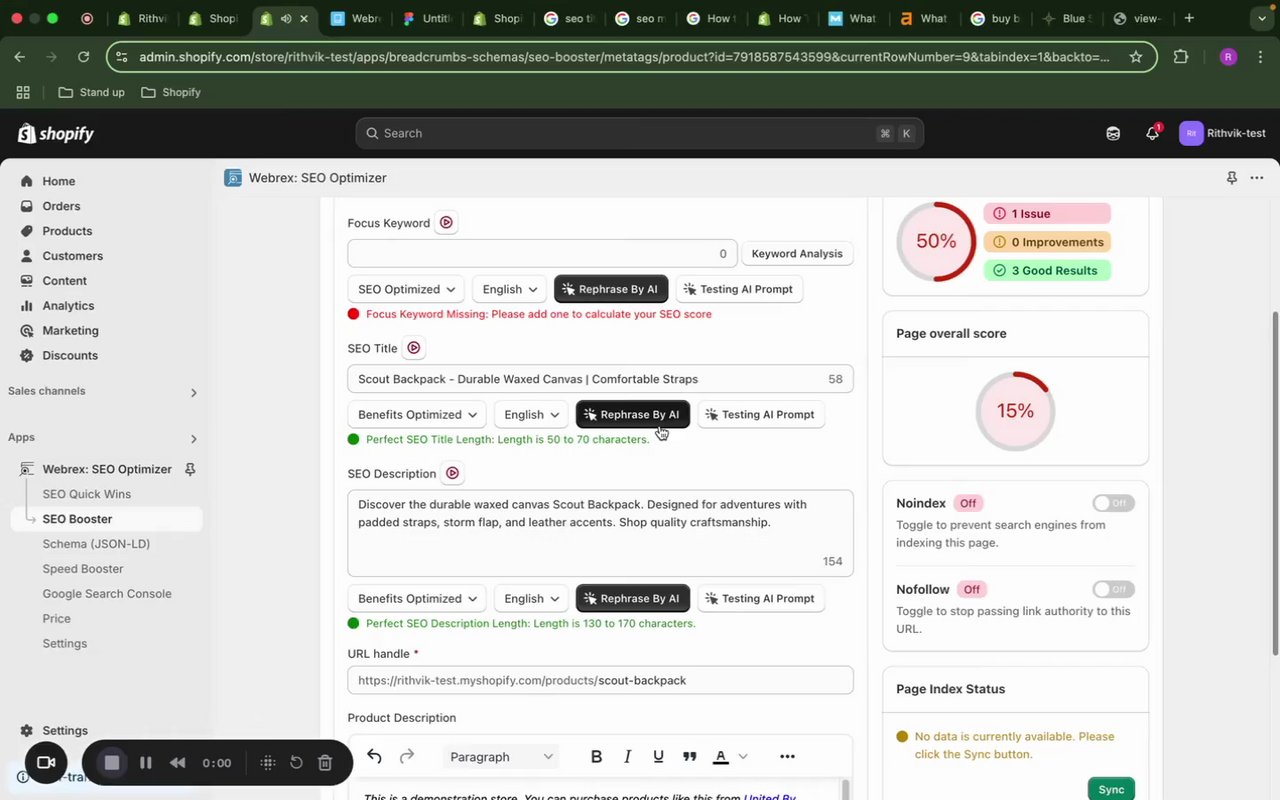
Task: Play the SEO Description video tutorial icon
Action: [452, 473]
